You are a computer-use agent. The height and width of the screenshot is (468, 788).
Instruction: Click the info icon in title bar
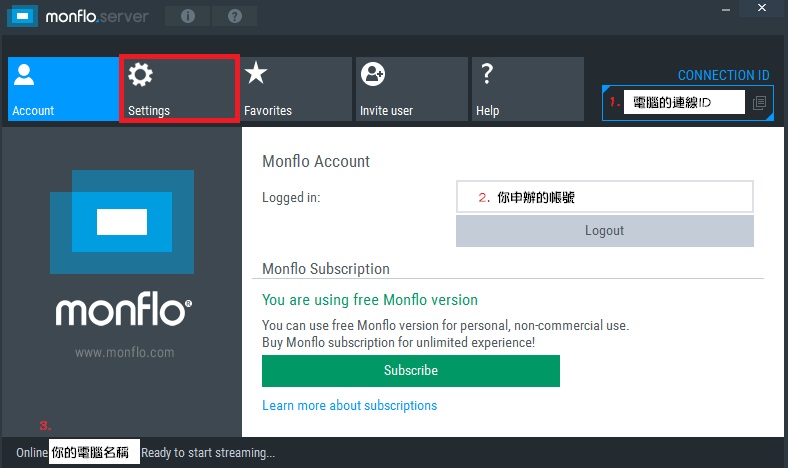pyautogui.click(x=188, y=16)
